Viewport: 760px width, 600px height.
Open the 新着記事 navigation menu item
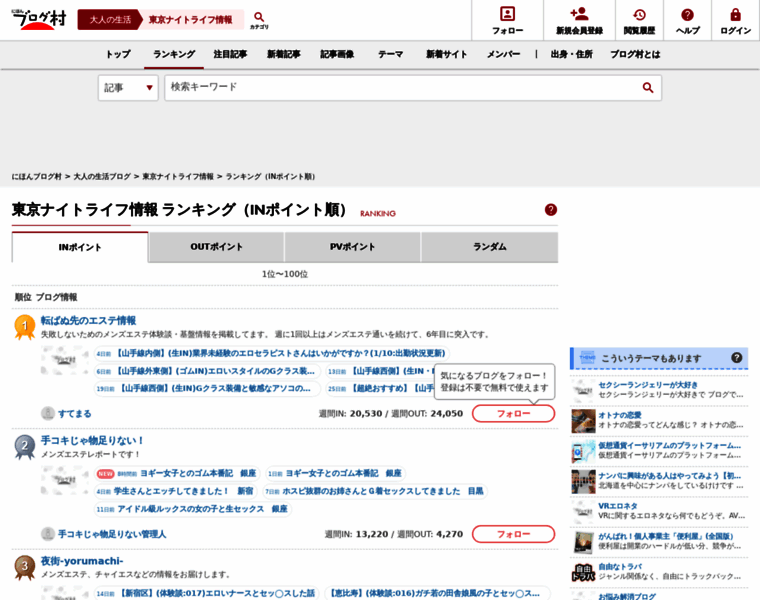(x=283, y=54)
